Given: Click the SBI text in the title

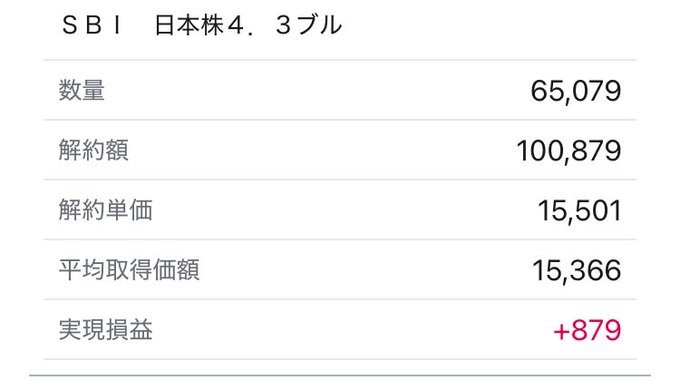Looking at the screenshot, I should point(92,25).
